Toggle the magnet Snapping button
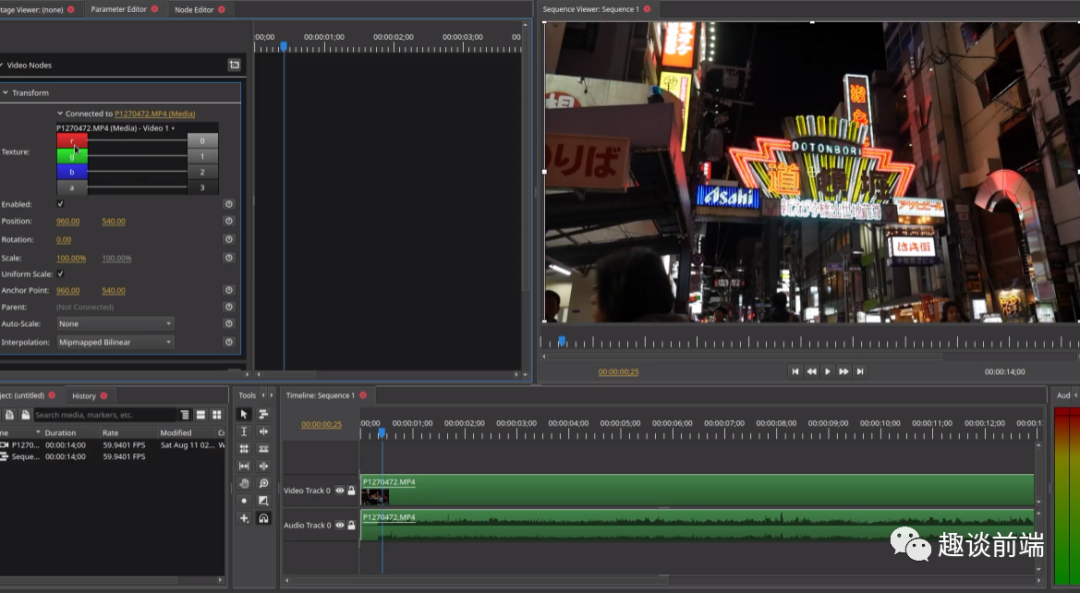Image resolution: width=1080 pixels, height=593 pixels. point(263,518)
